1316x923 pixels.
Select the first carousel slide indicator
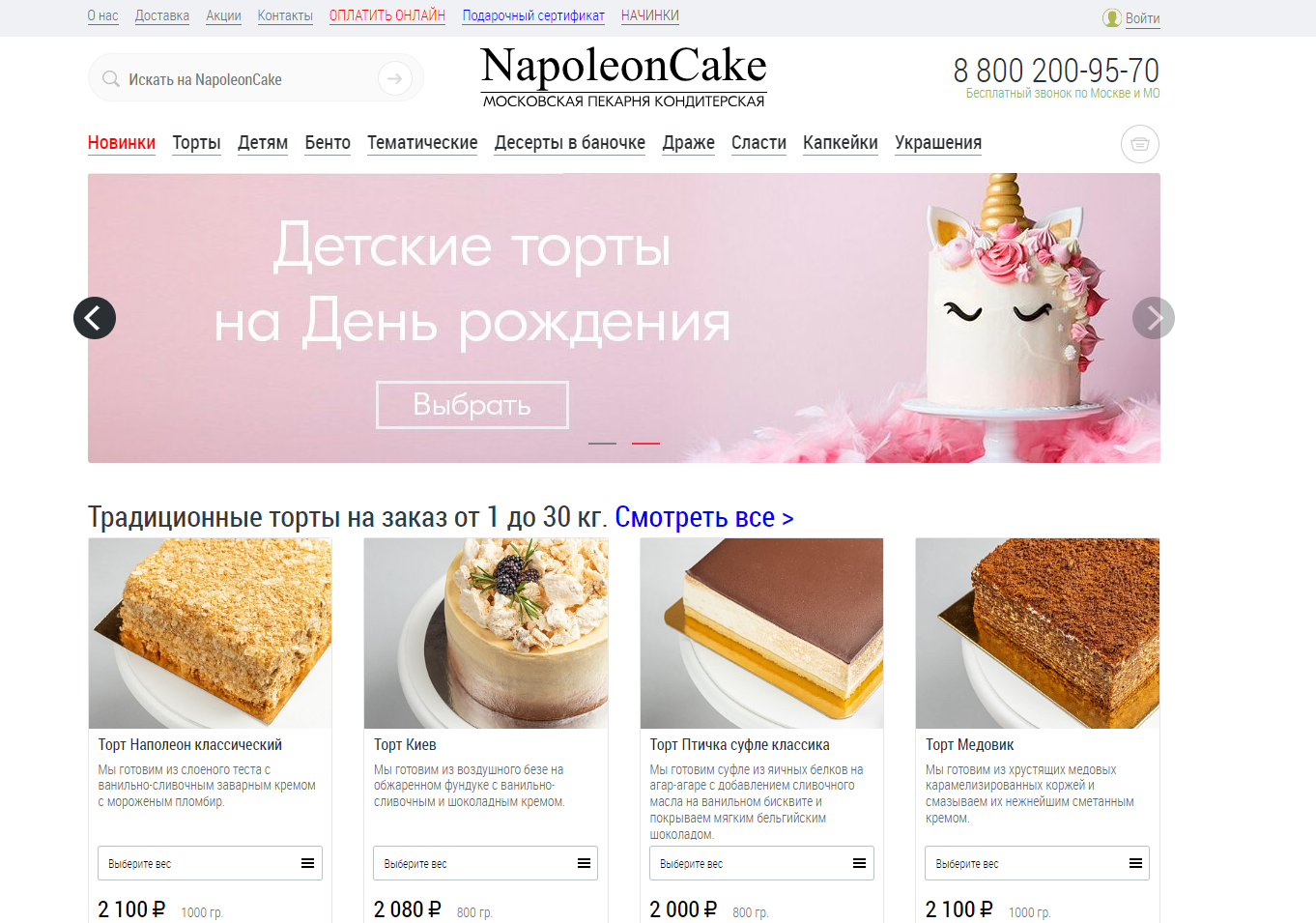click(x=602, y=443)
